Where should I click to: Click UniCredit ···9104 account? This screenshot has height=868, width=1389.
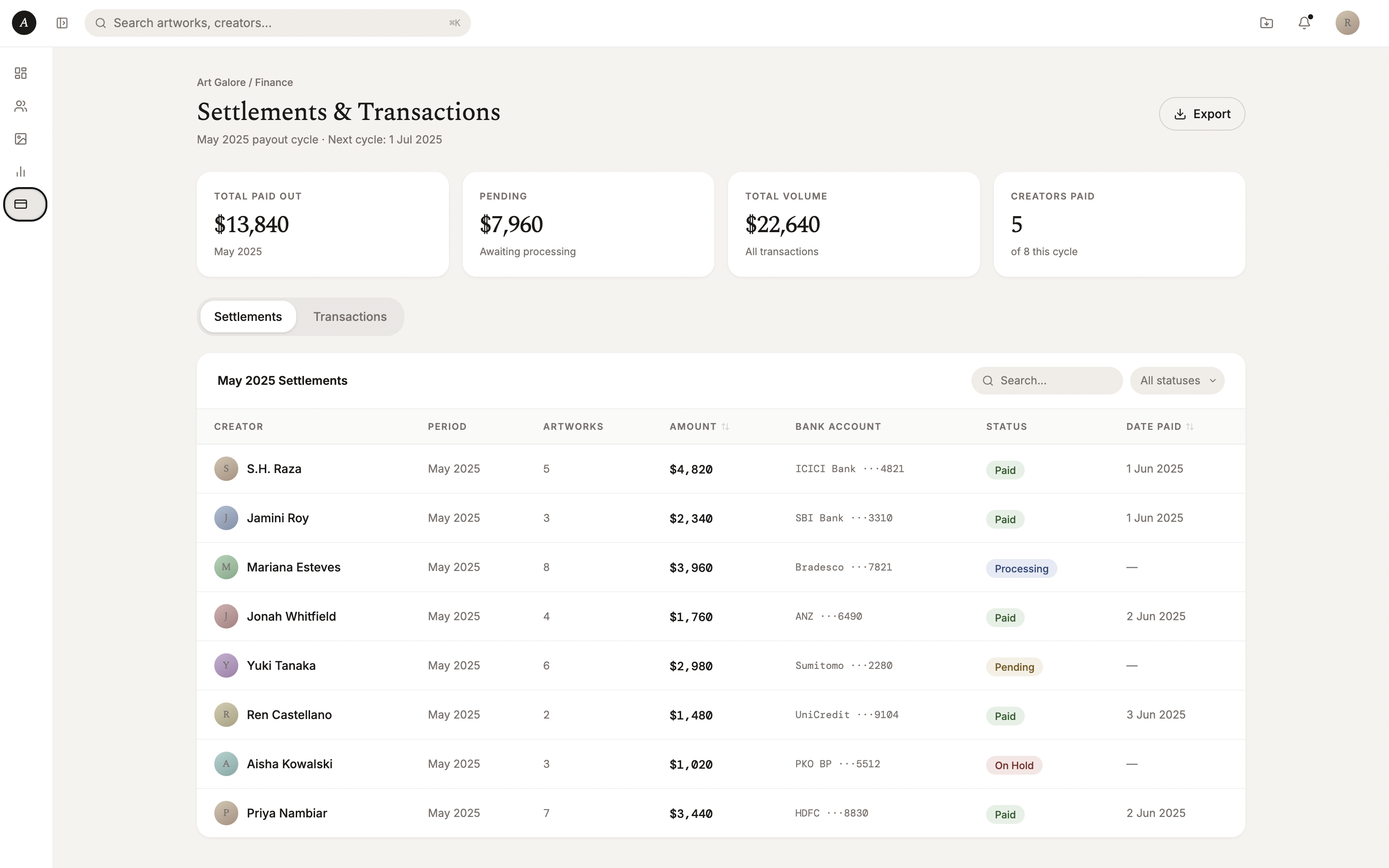point(846,715)
